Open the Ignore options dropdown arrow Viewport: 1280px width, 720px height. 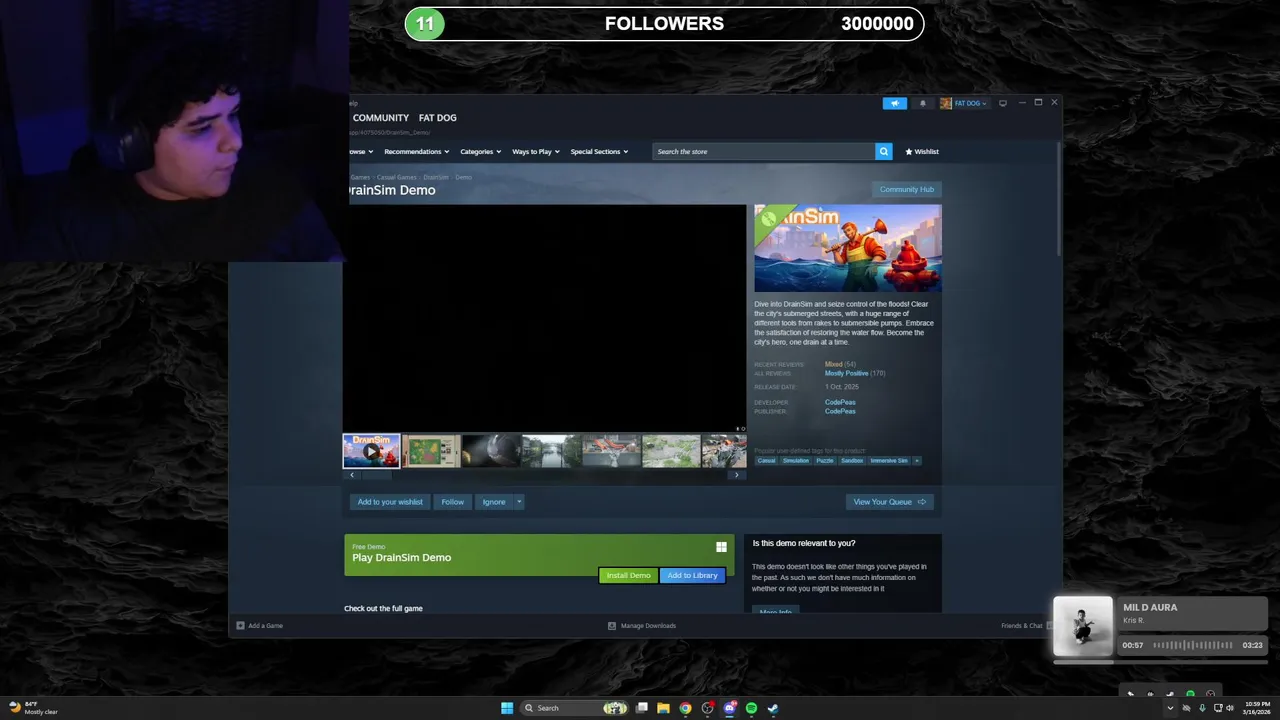pyautogui.click(x=519, y=502)
